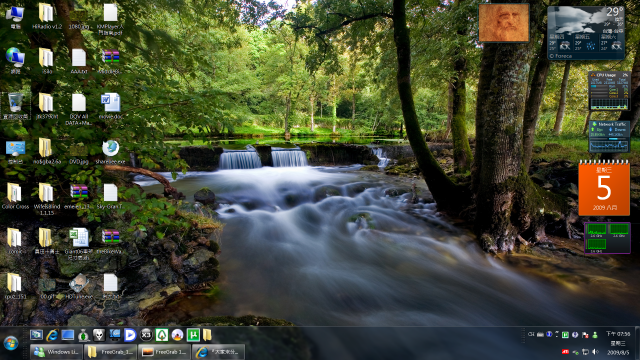Open the Foreca weather gadget
640x360 pixels.
586,33
